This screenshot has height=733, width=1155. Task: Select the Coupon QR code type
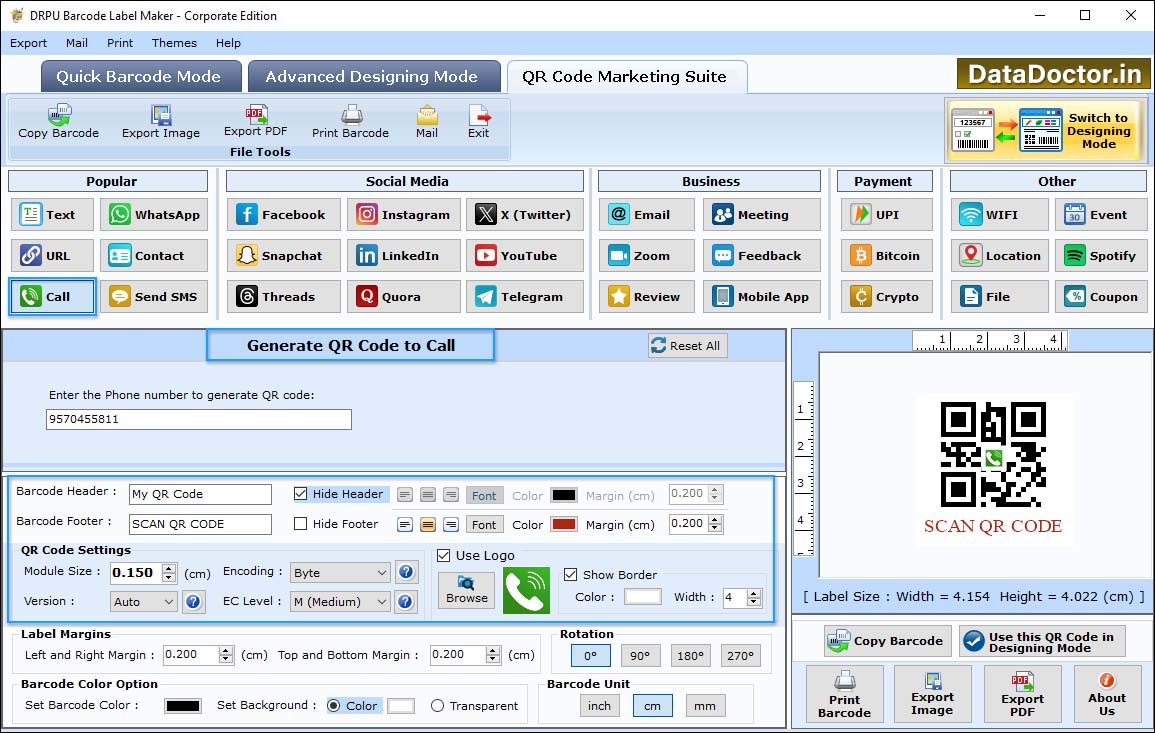1101,297
